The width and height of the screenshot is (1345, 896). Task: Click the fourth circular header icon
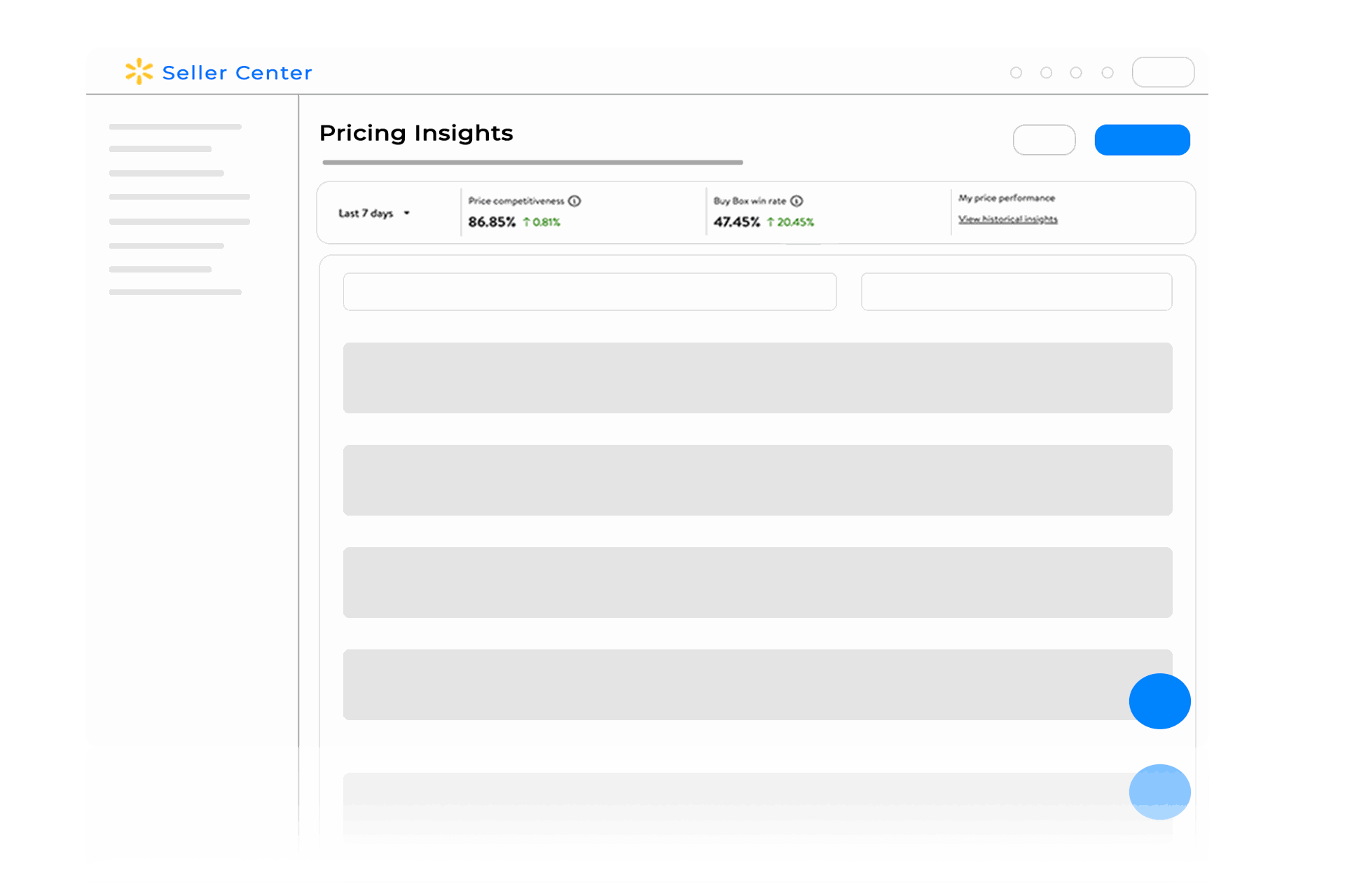pyautogui.click(x=1108, y=72)
